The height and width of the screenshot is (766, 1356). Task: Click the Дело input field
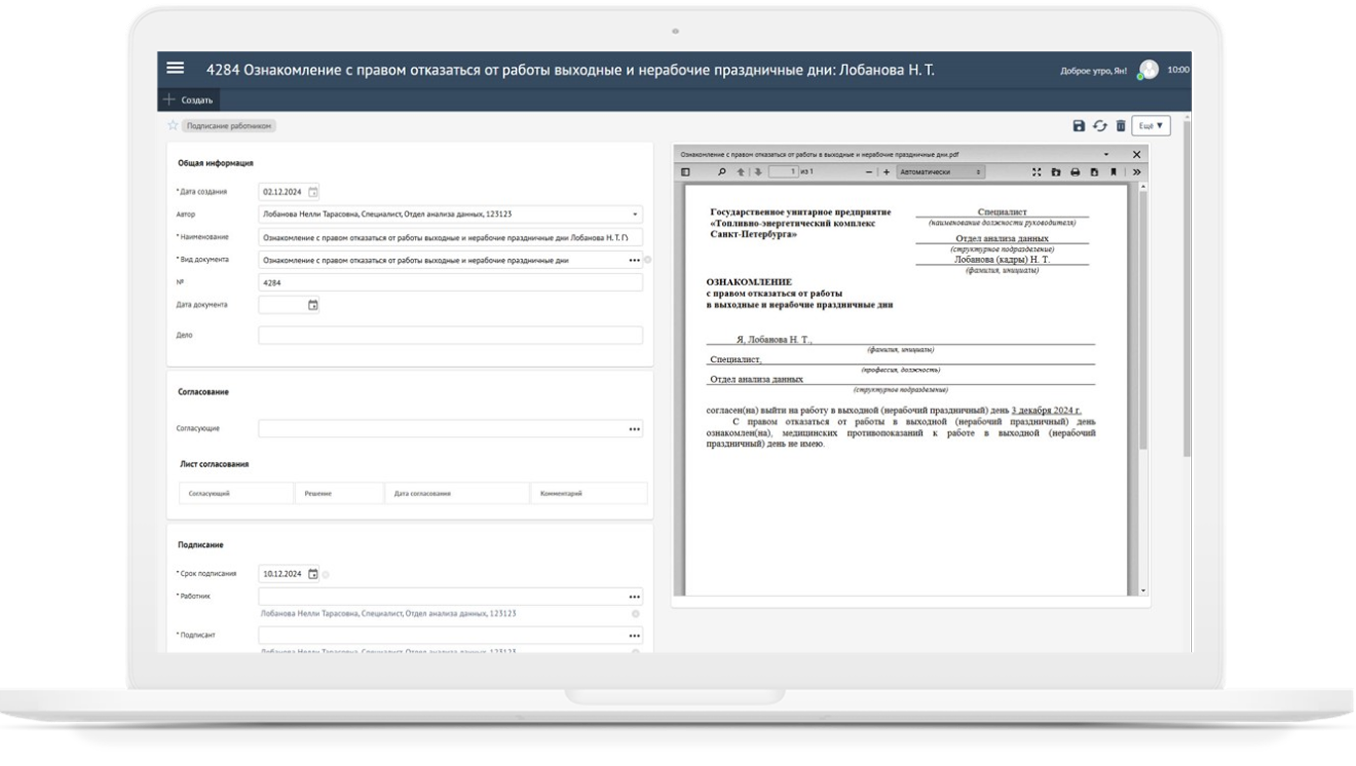[x=450, y=336]
